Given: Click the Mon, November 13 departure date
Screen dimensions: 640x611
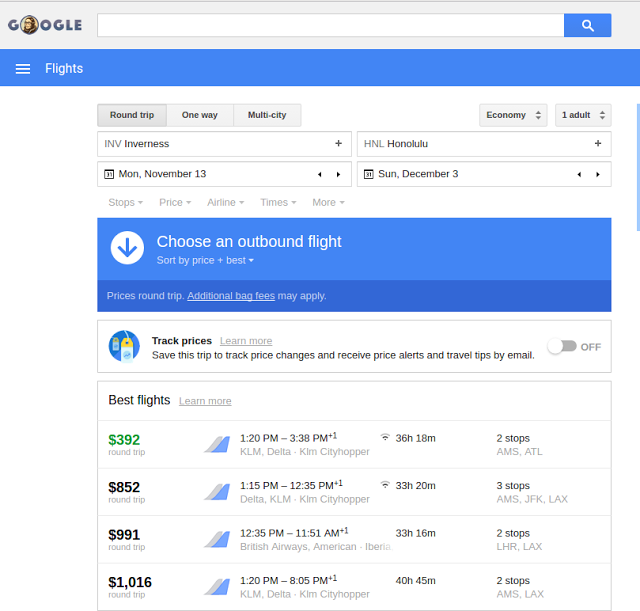Looking at the screenshot, I should pyautogui.click(x=162, y=174).
